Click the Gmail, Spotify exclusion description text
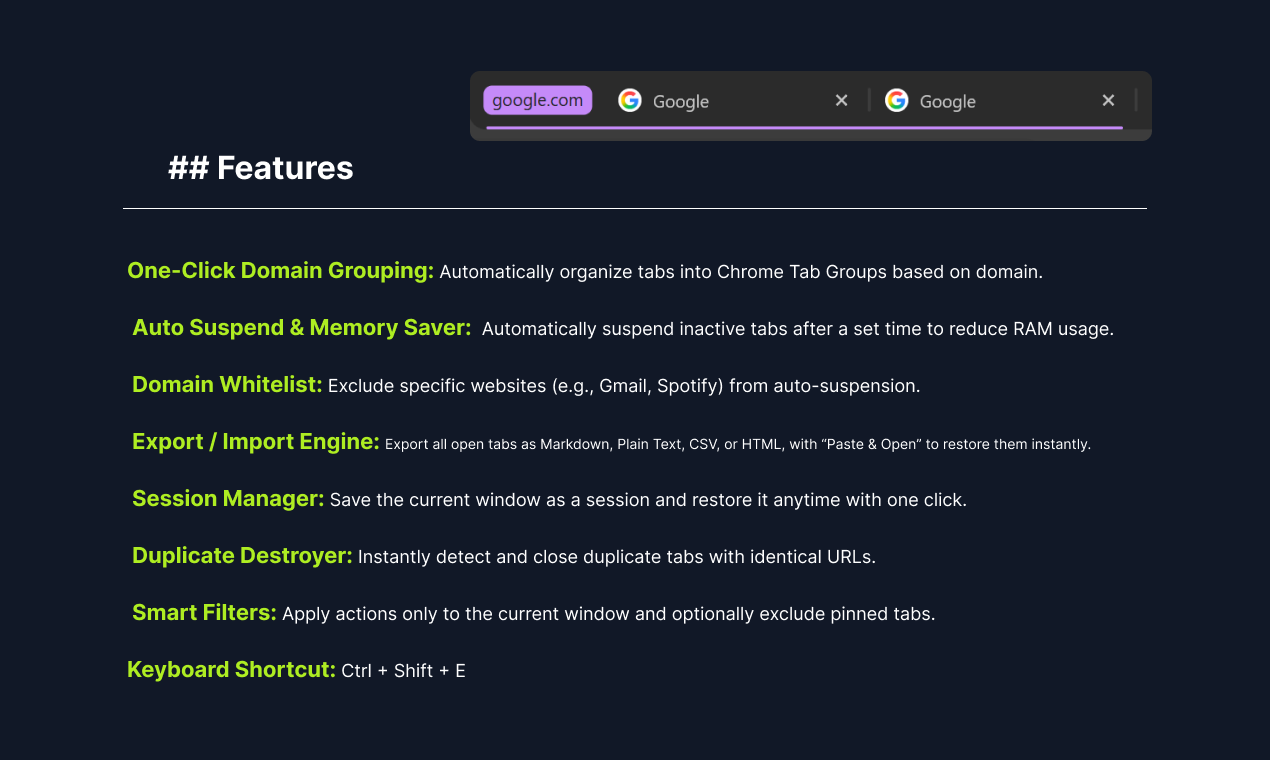1270x760 pixels. (x=624, y=386)
